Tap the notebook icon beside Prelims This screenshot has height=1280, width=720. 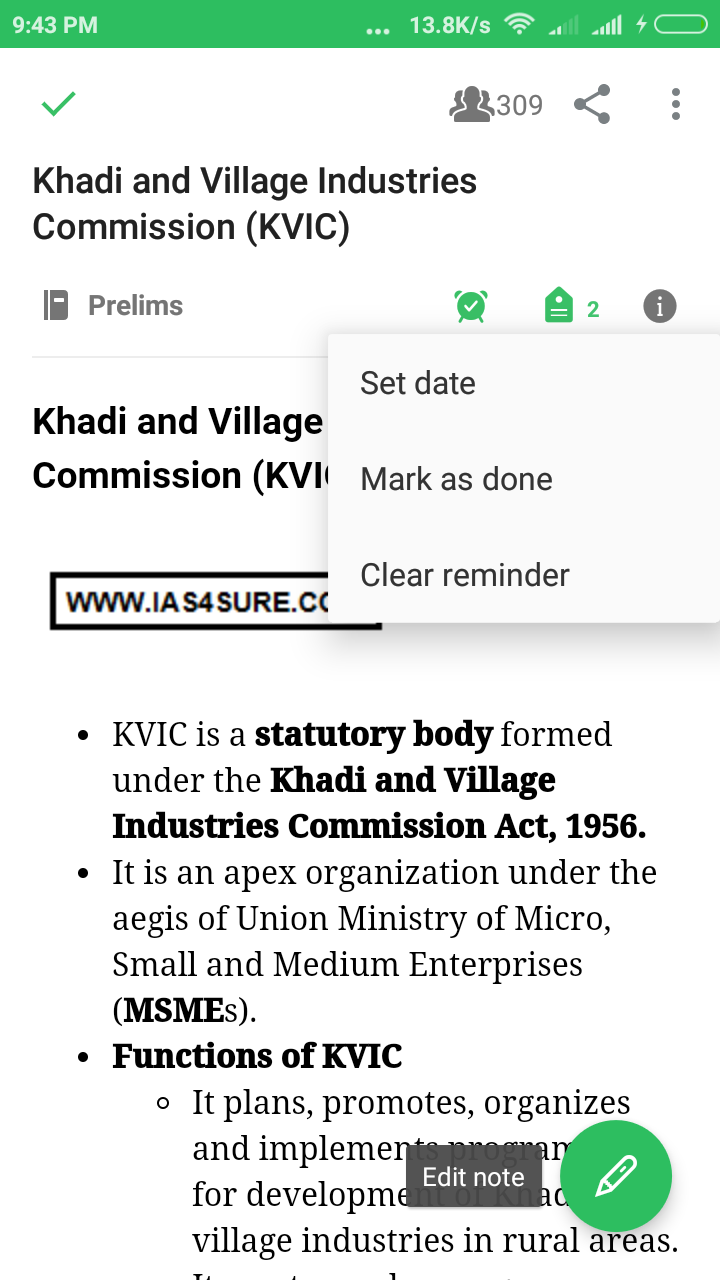pyautogui.click(x=56, y=305)
